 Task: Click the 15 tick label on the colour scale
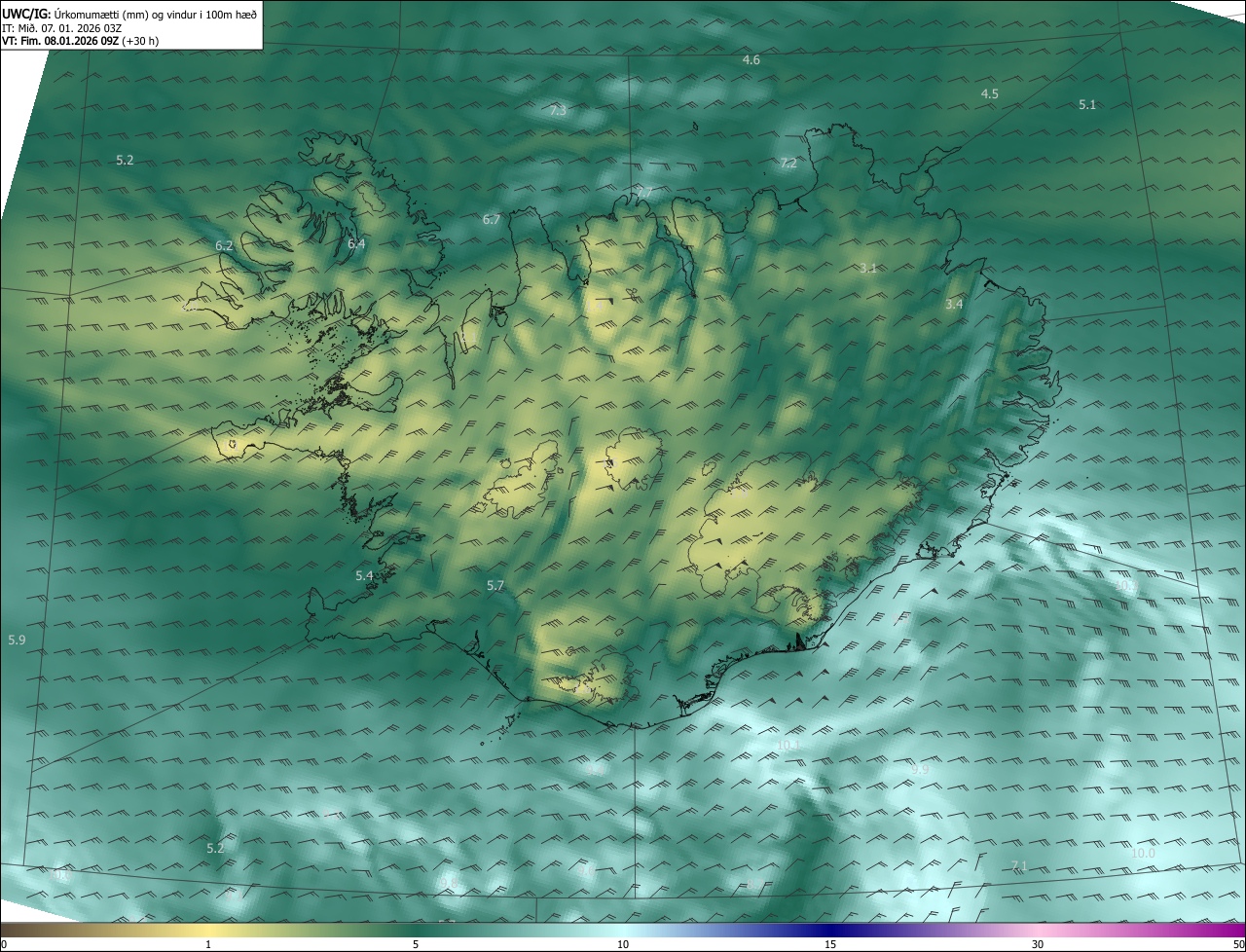830,945
